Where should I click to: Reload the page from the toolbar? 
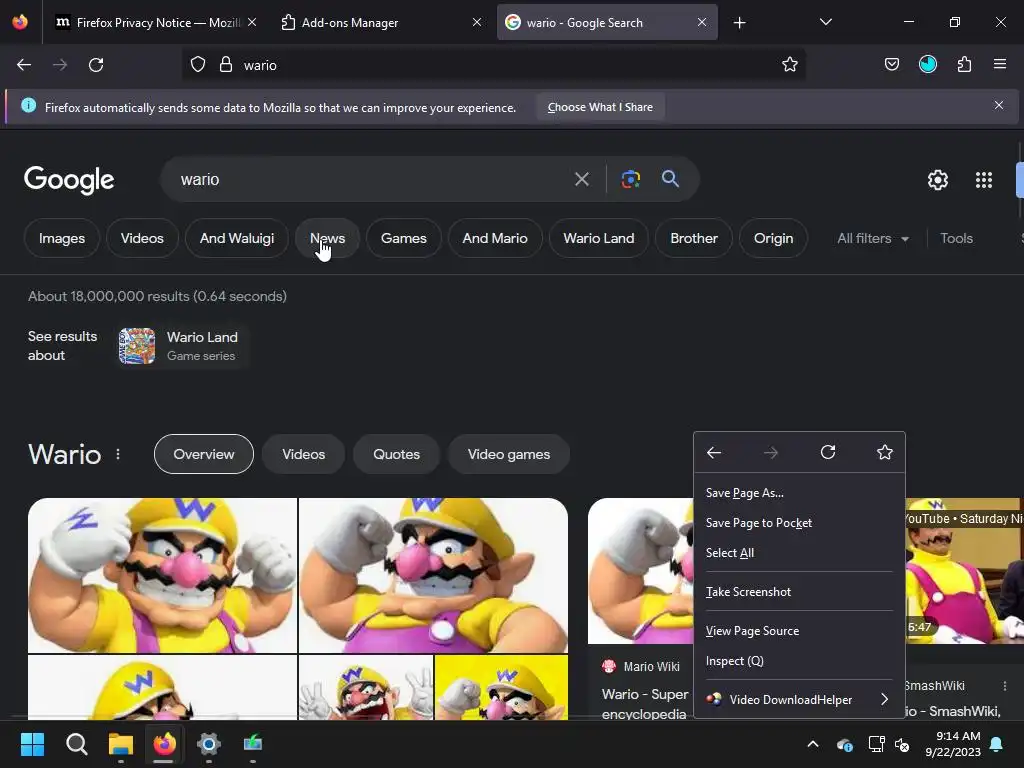[x=96, y=65]
